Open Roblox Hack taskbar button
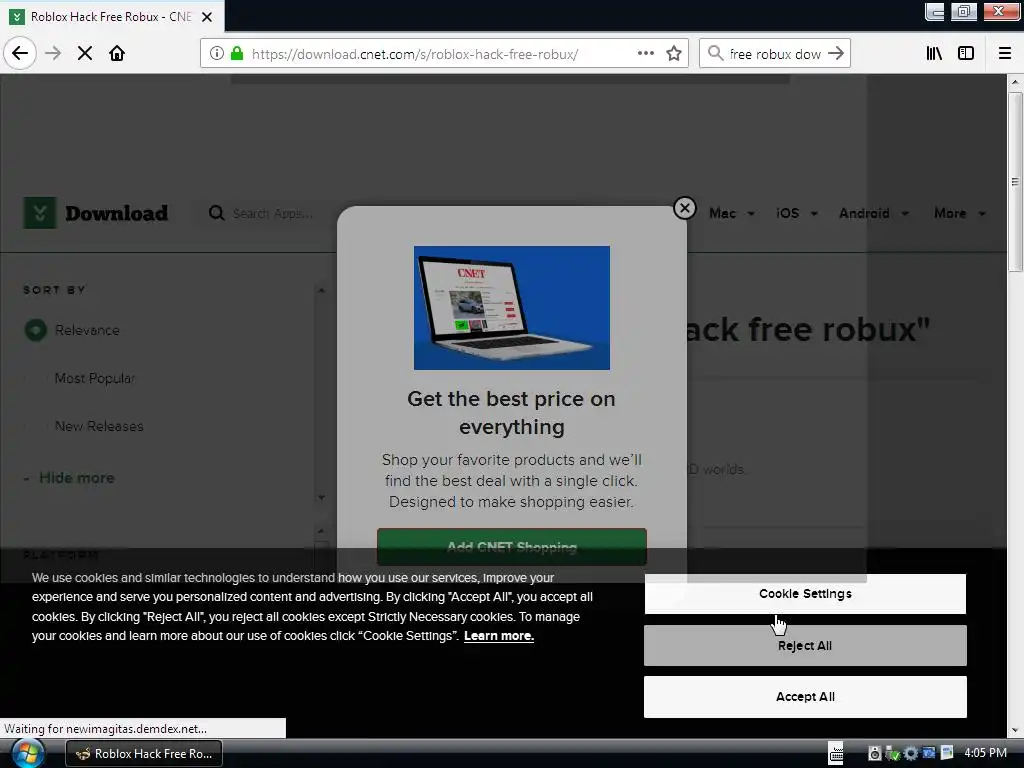This screenshot has height=768, width=1024. pos(144,754)
